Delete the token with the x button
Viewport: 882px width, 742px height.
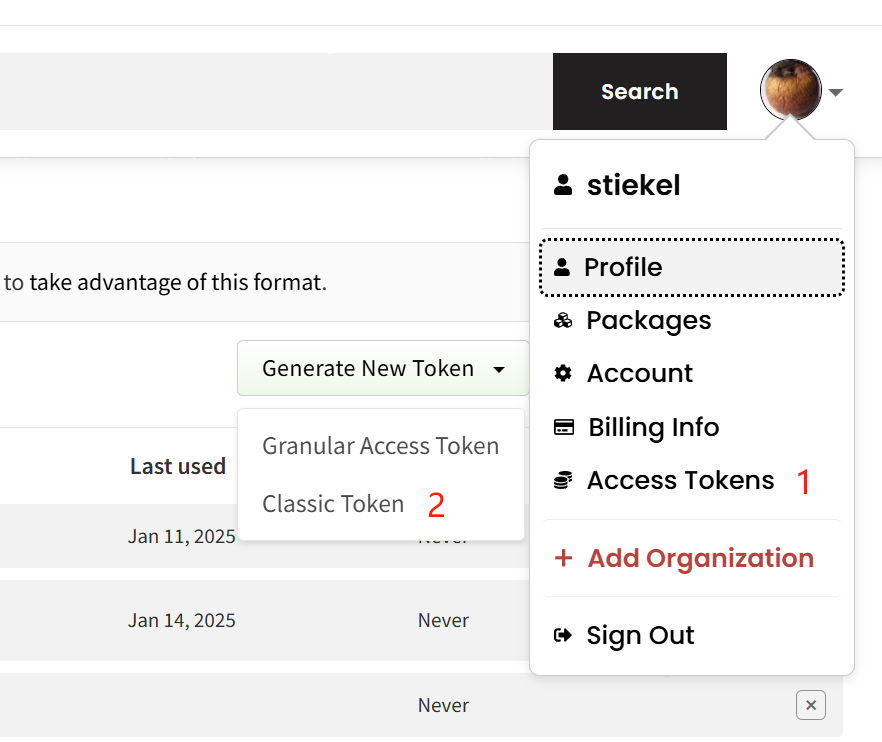pyautogui.click(x=811, y=705)
